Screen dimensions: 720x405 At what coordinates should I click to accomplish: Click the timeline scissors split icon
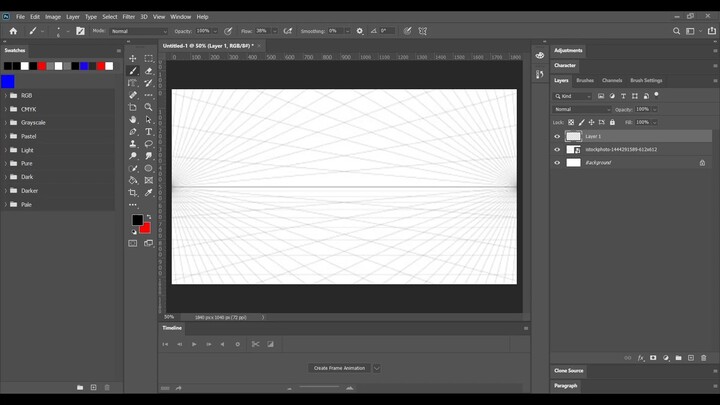point(255,344)
